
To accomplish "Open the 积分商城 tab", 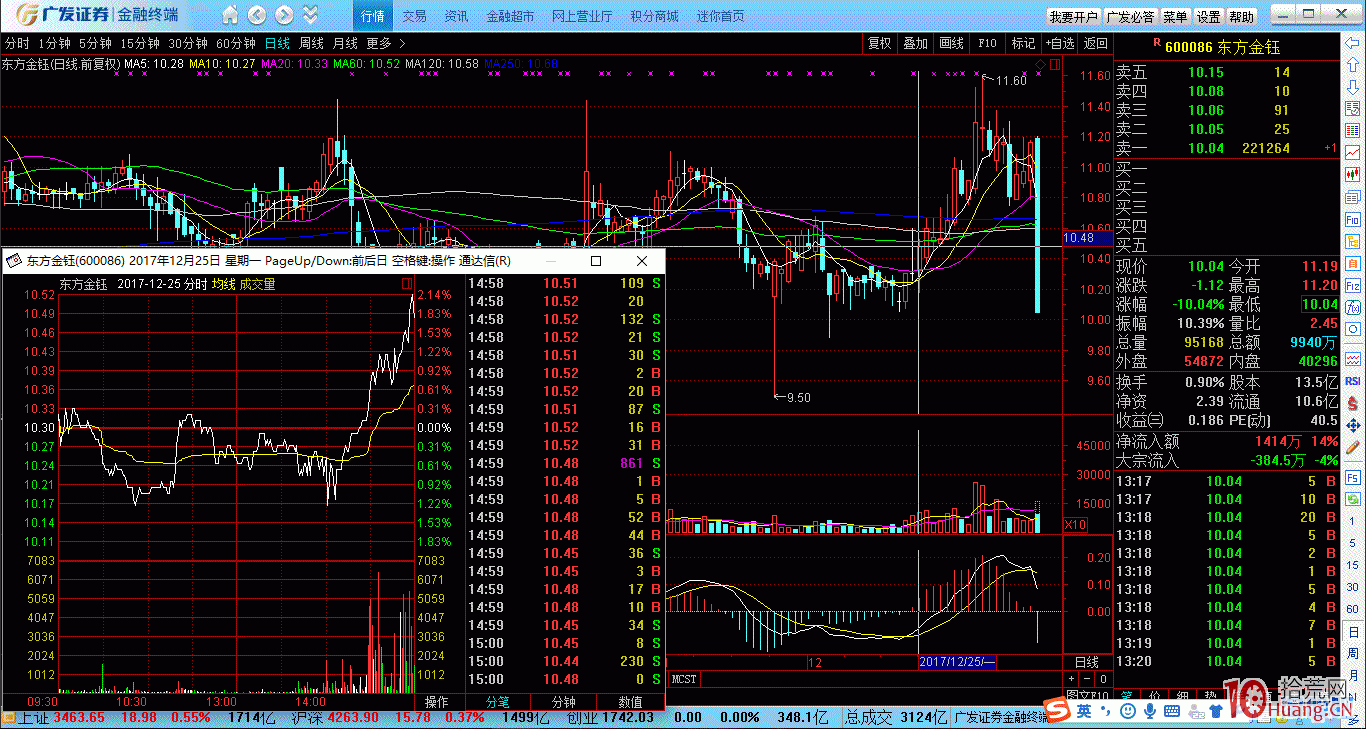I will [x=654, y=16].
